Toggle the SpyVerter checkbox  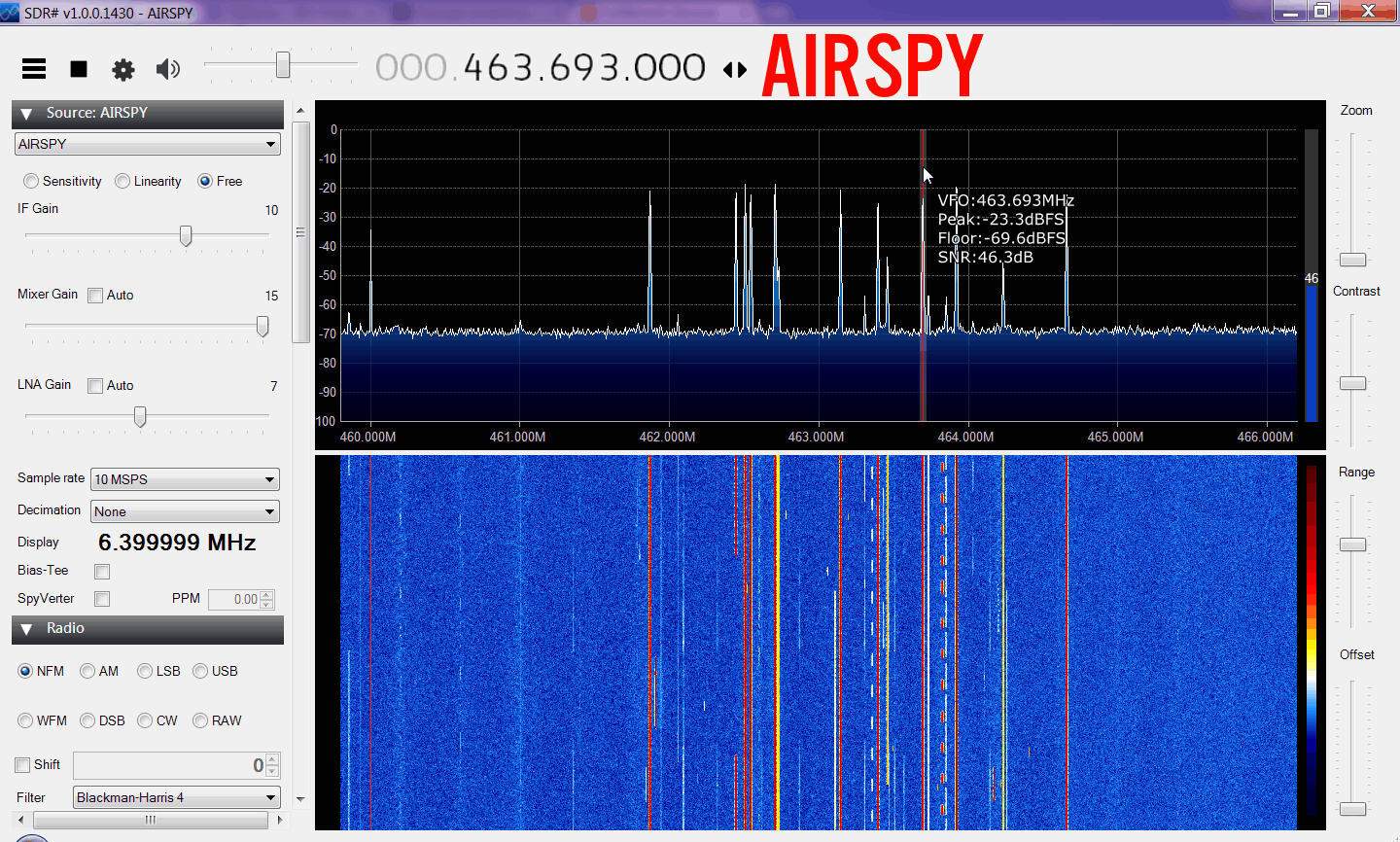click(x=102, y=599)
